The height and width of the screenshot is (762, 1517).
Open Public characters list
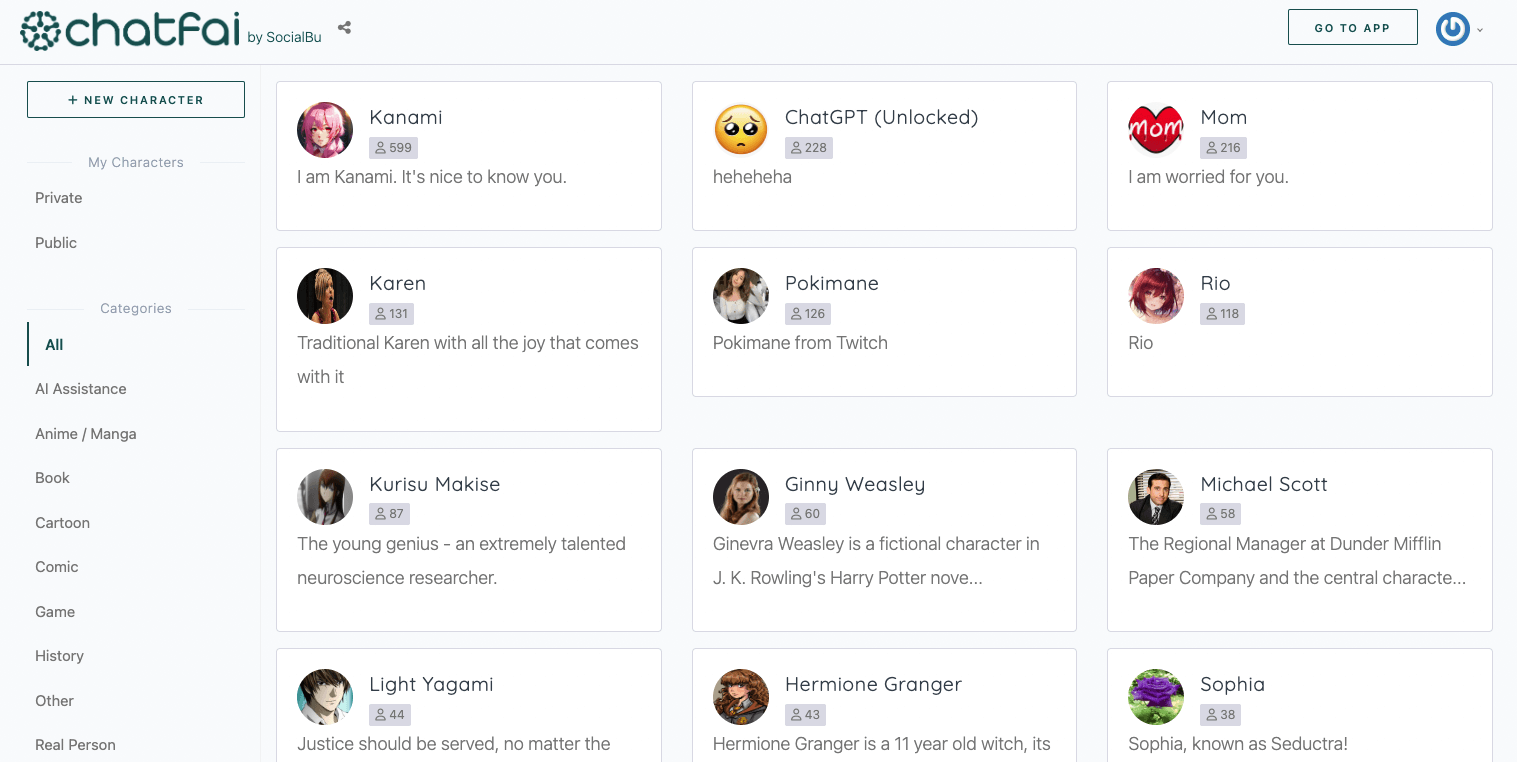(56, 243)
